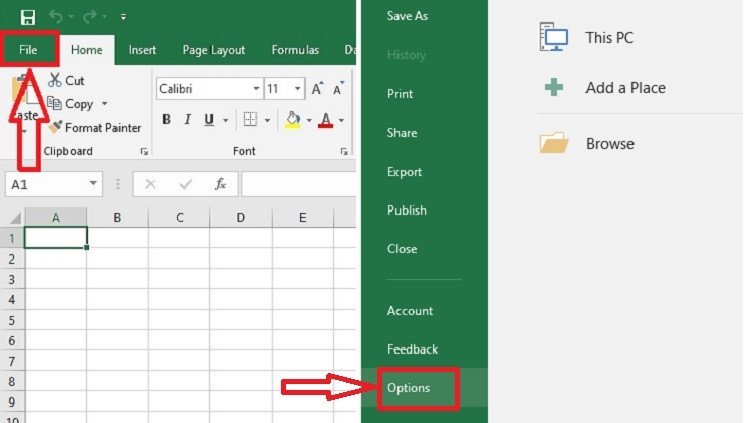Expand the underline style arrow
Viewport: 750px width, 423px height.
225,120
